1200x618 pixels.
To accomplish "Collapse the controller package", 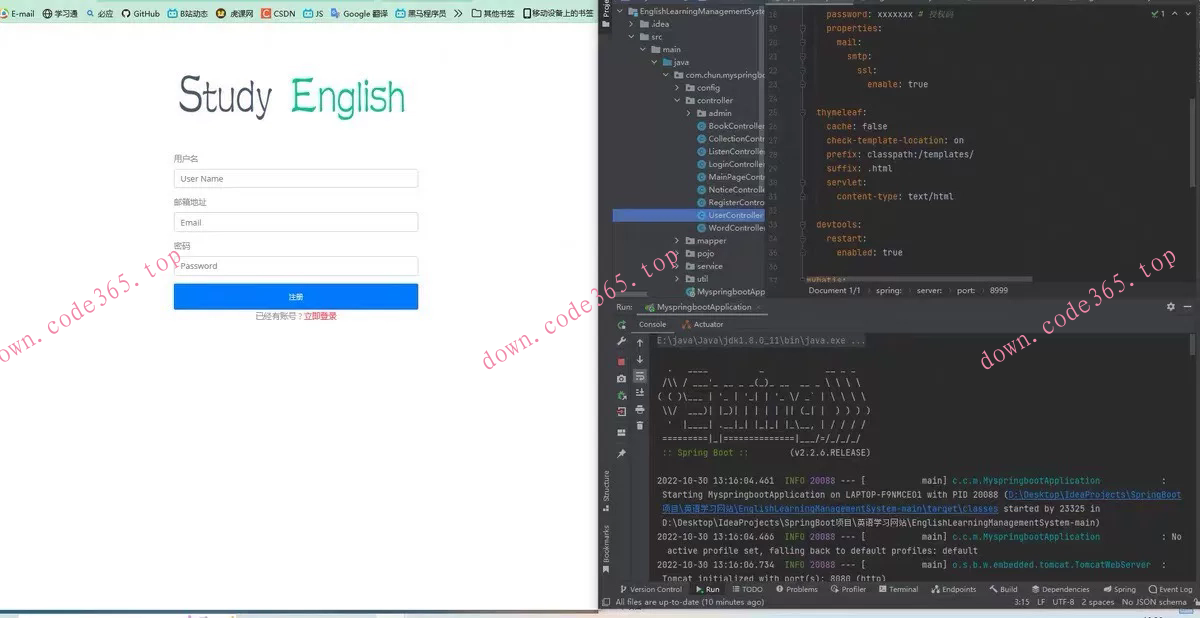I will pyautogui.click(x=677, y=101).
